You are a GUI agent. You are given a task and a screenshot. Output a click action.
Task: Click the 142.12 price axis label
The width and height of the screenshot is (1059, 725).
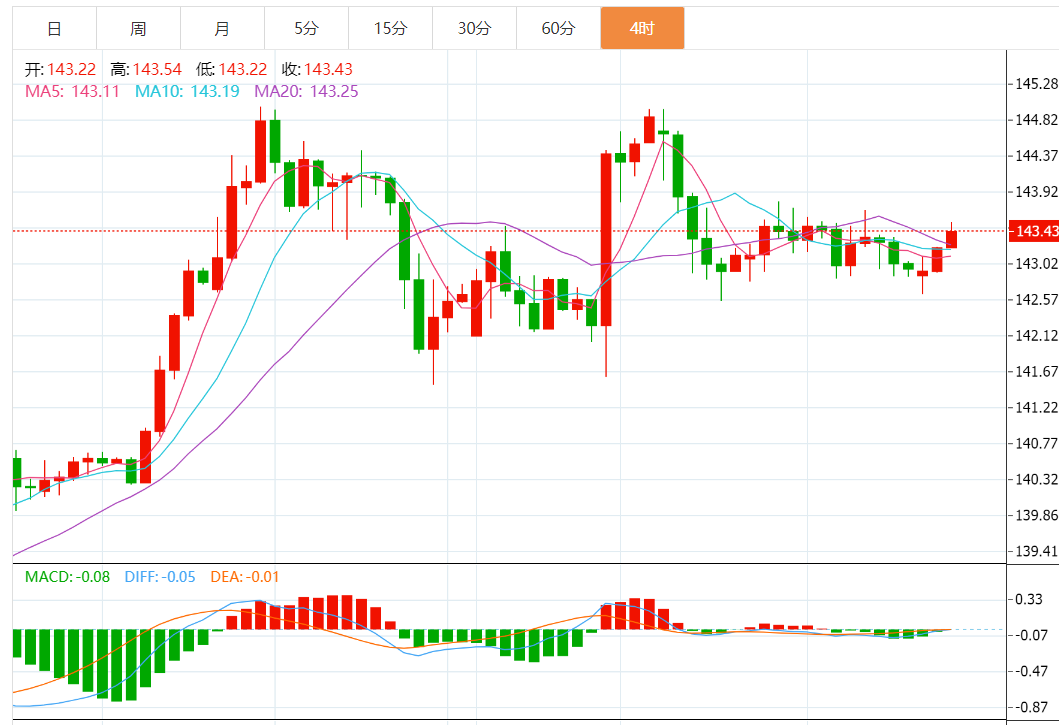tap(1036, 335)
